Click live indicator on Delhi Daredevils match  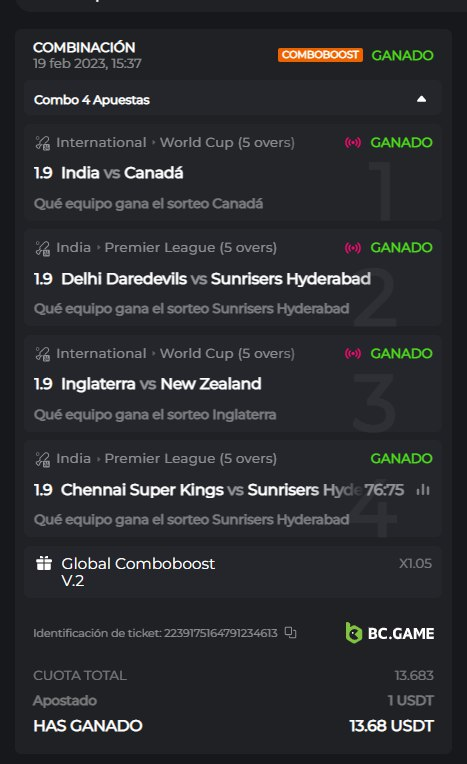pyautogui.click(x=353, y=248)
